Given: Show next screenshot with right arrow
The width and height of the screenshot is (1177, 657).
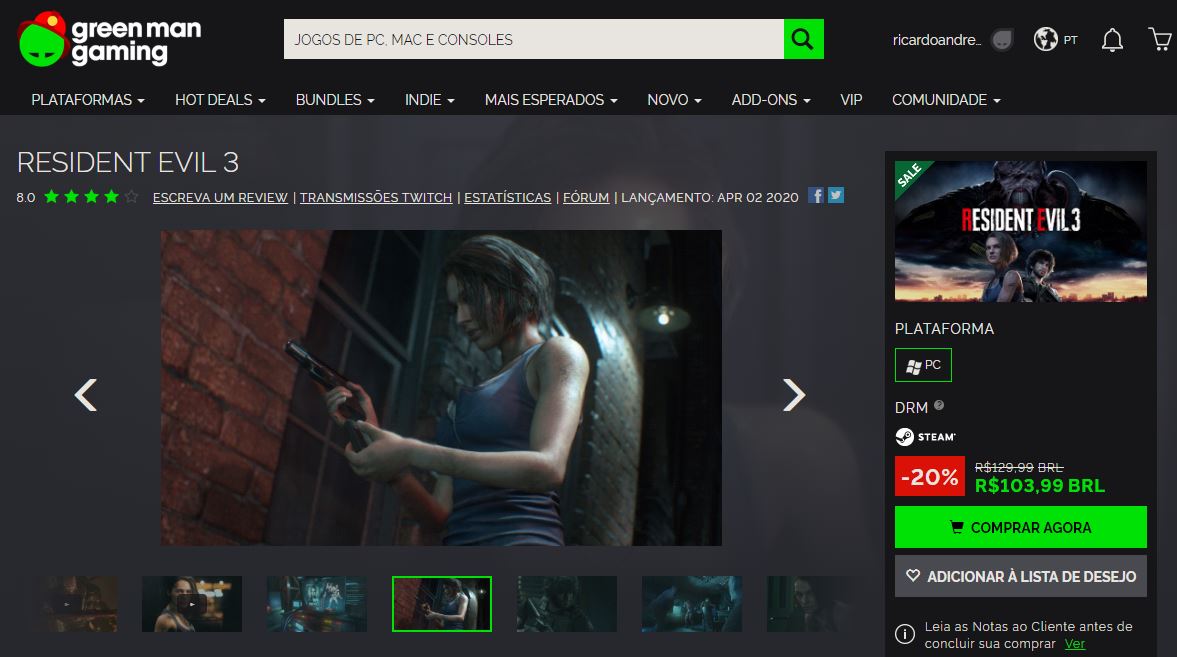Looking at the screenshot, I should [x=793, y=395].
